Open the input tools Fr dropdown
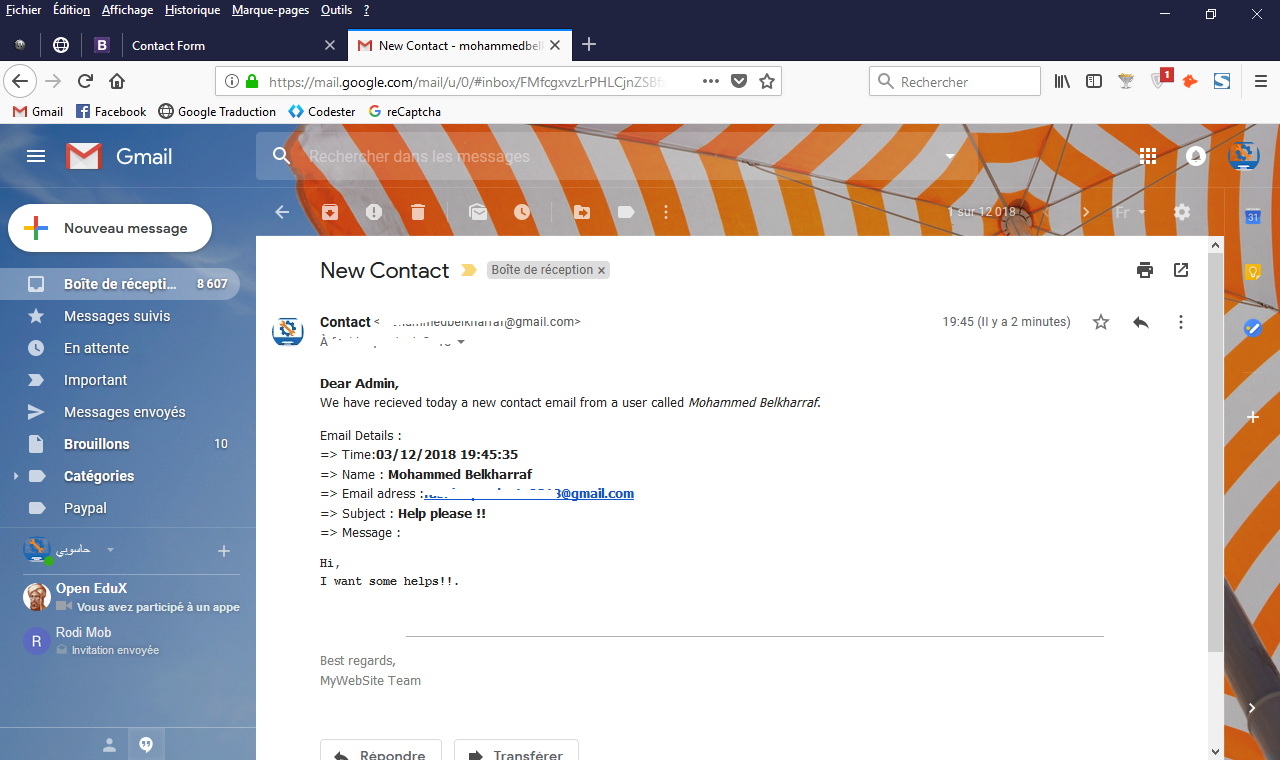This screenshot has height=760, width=1280. point(1131,212)
